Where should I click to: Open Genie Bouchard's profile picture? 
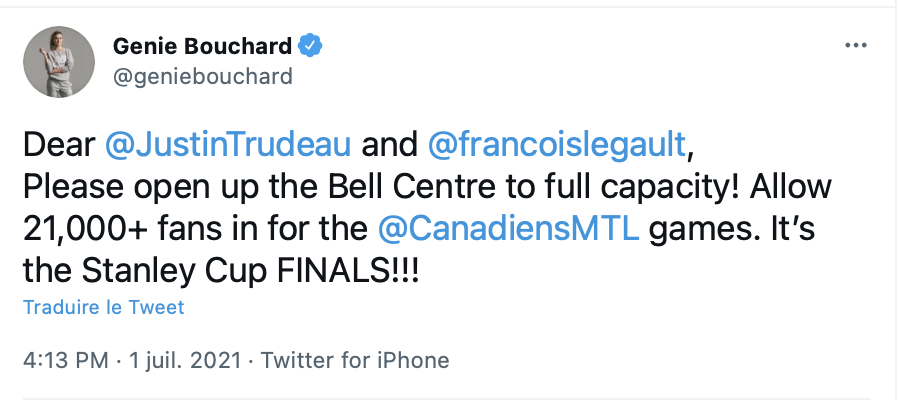coord(59,62)
